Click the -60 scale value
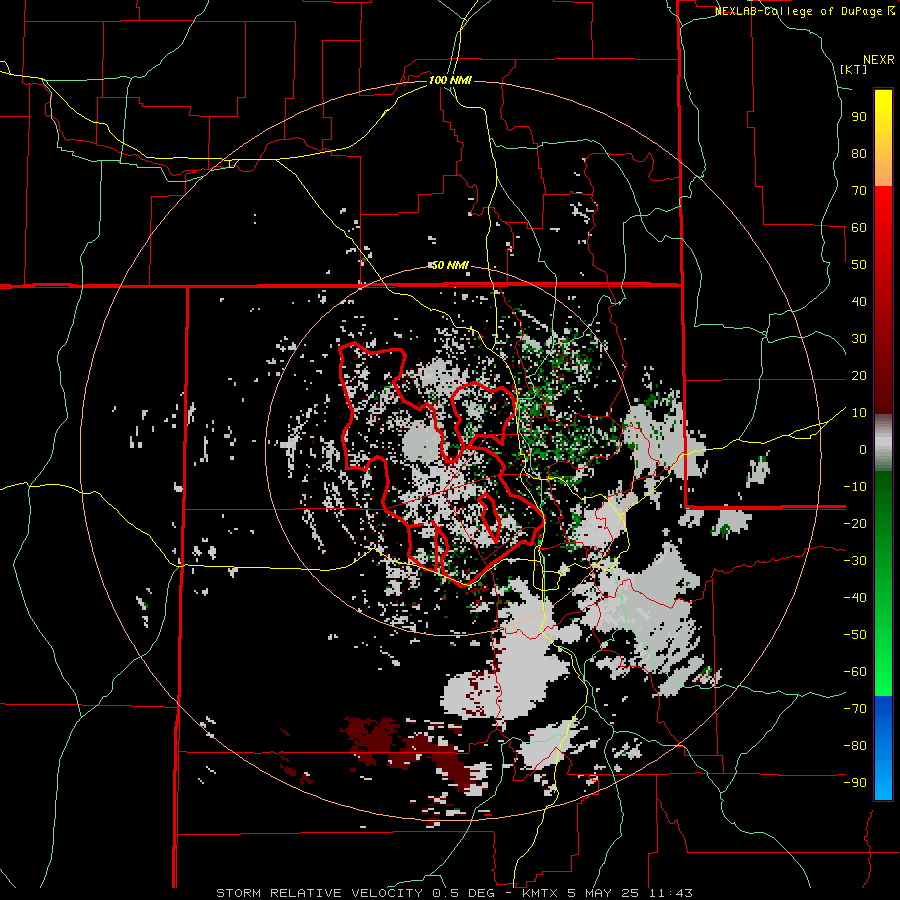The width and height of the screenshot is (900, 900). [x=855, y=672]
